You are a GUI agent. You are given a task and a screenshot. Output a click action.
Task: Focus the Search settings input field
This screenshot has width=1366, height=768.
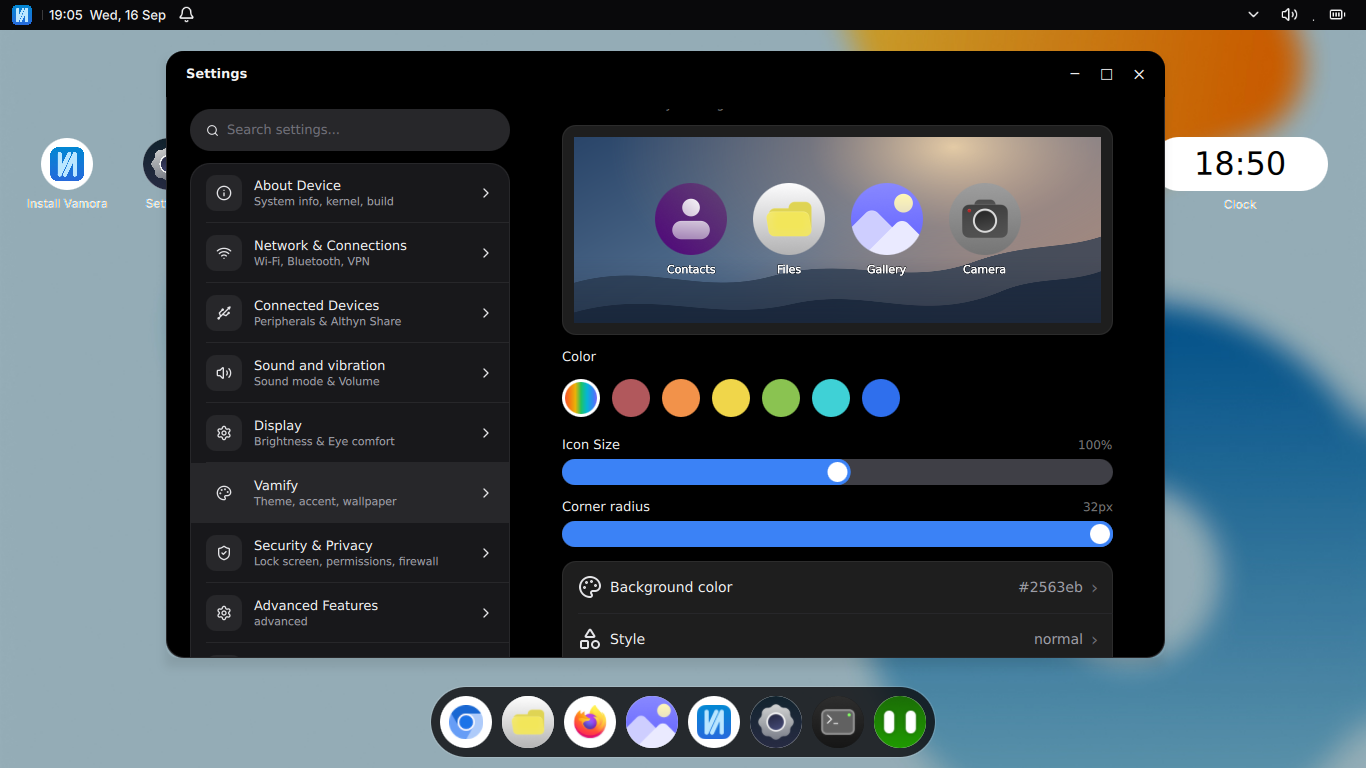tap(350, 130)
